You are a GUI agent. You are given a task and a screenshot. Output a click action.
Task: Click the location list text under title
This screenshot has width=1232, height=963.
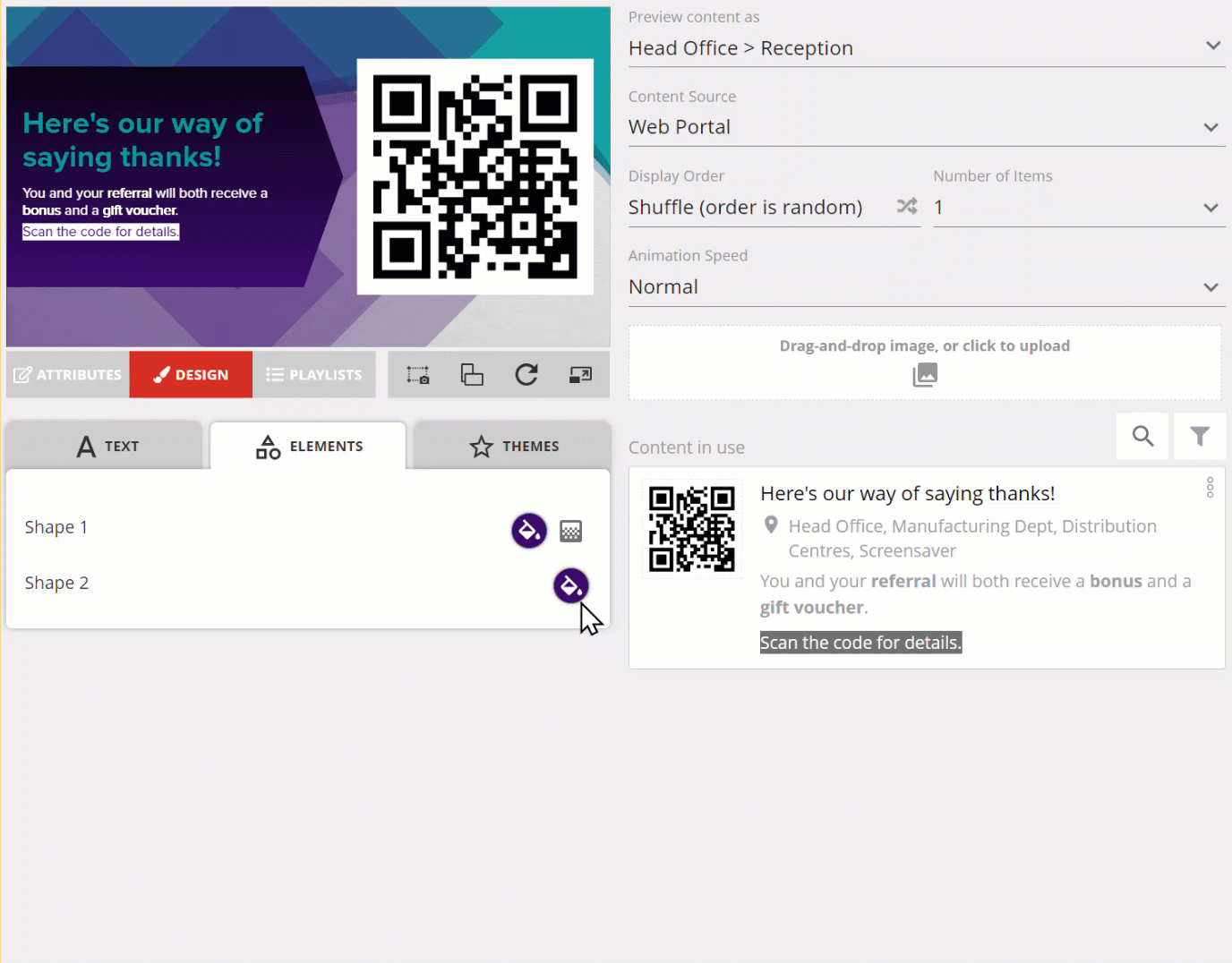point(972,538)
